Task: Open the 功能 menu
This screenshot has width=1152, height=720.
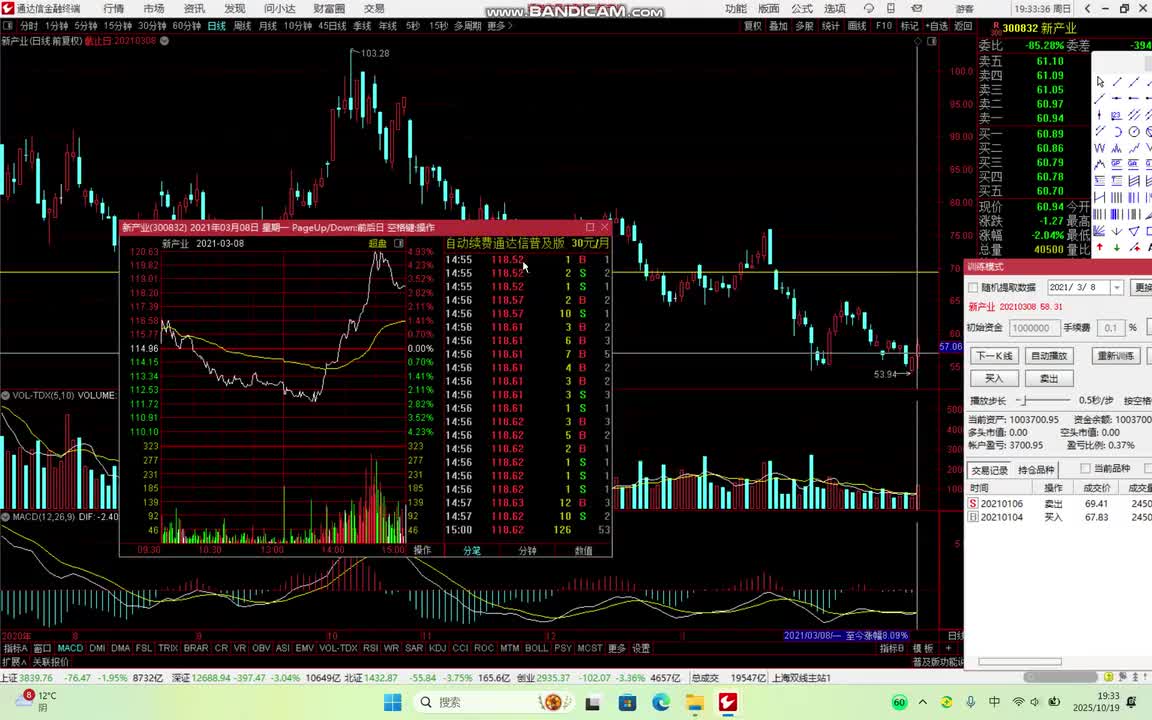Action: tap(735, 9)
